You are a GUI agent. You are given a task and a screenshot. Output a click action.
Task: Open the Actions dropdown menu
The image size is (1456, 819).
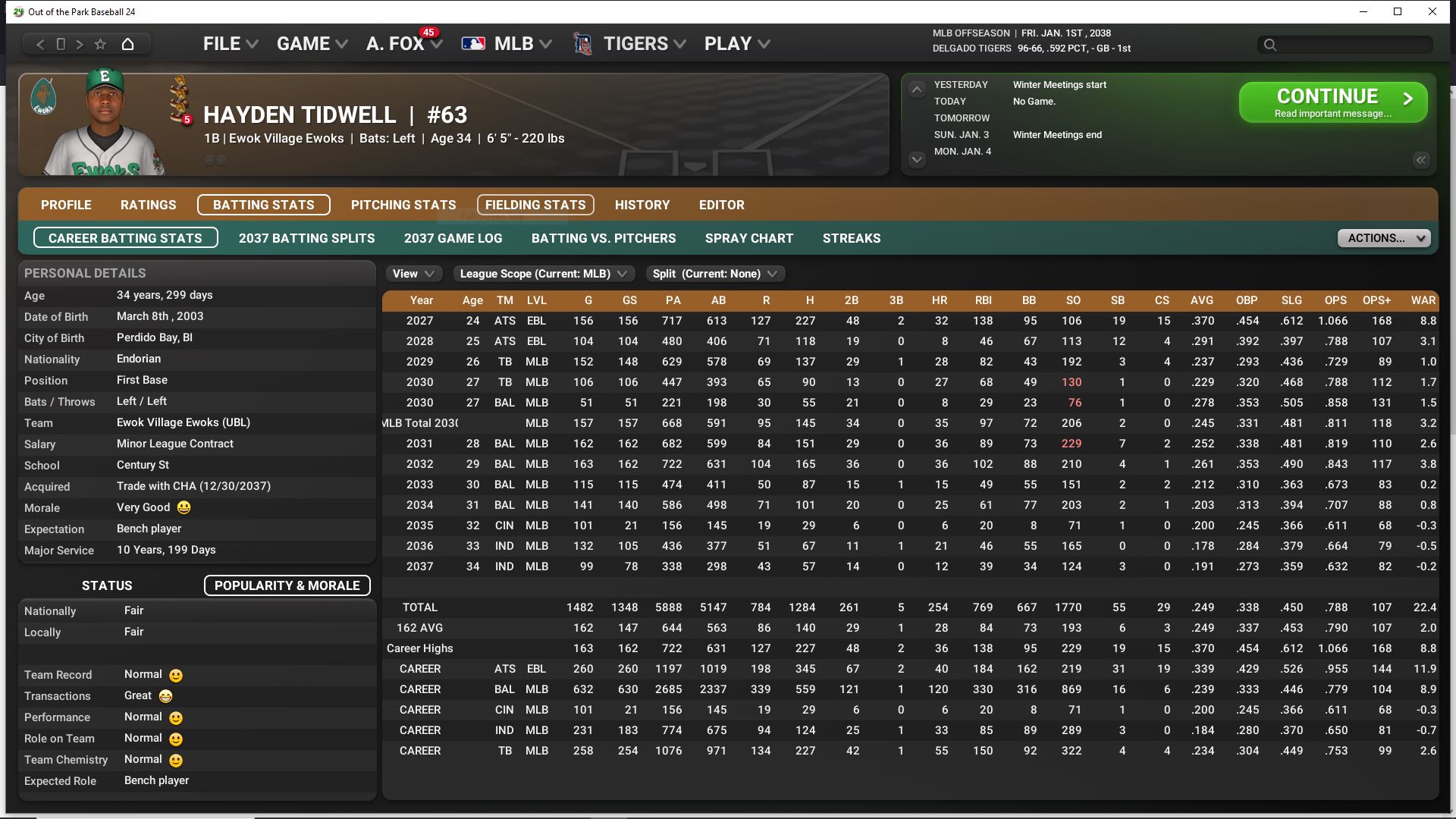pyautogui.click(x=1383, y=238)
